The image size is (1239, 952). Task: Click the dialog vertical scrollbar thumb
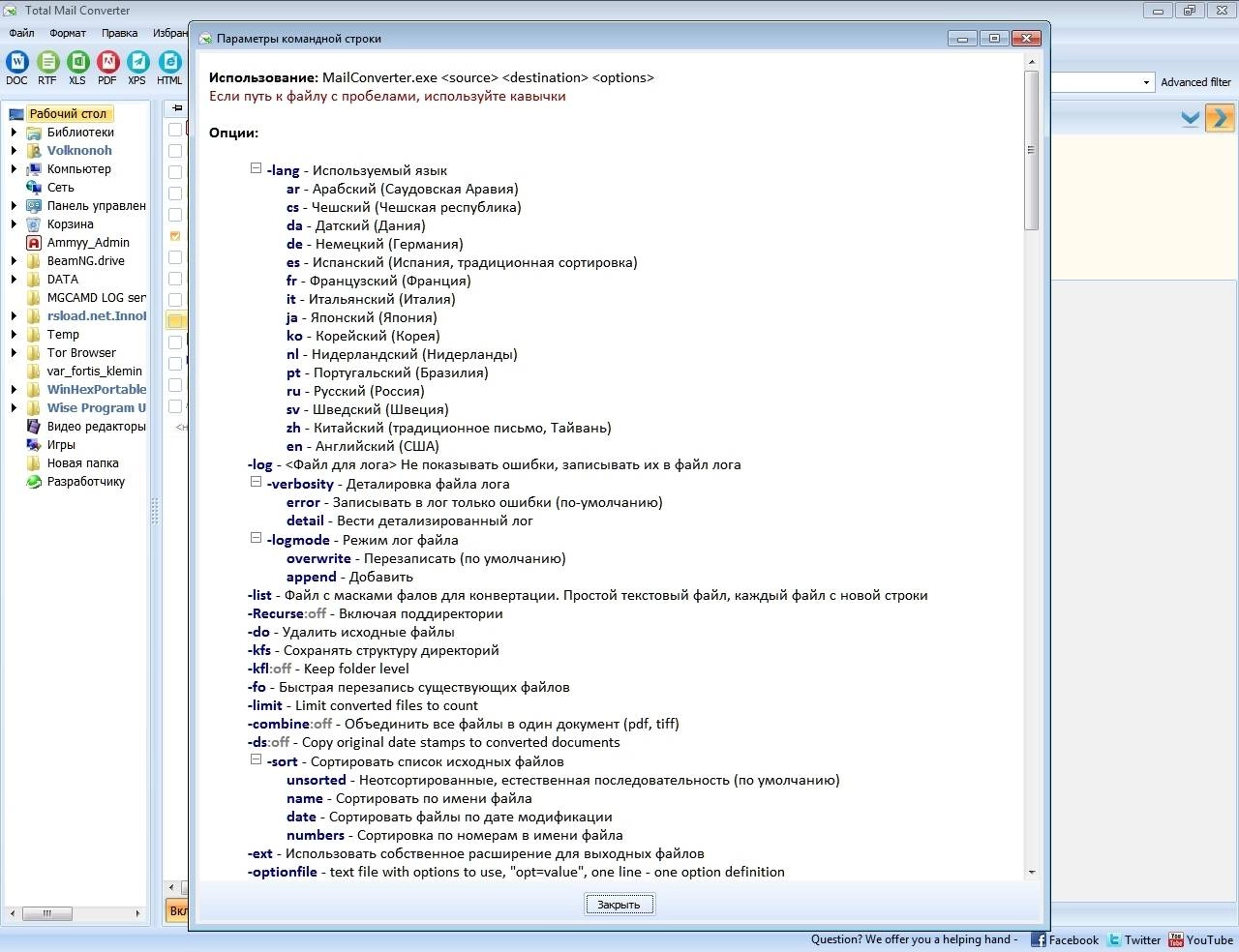click(1031, 150)
